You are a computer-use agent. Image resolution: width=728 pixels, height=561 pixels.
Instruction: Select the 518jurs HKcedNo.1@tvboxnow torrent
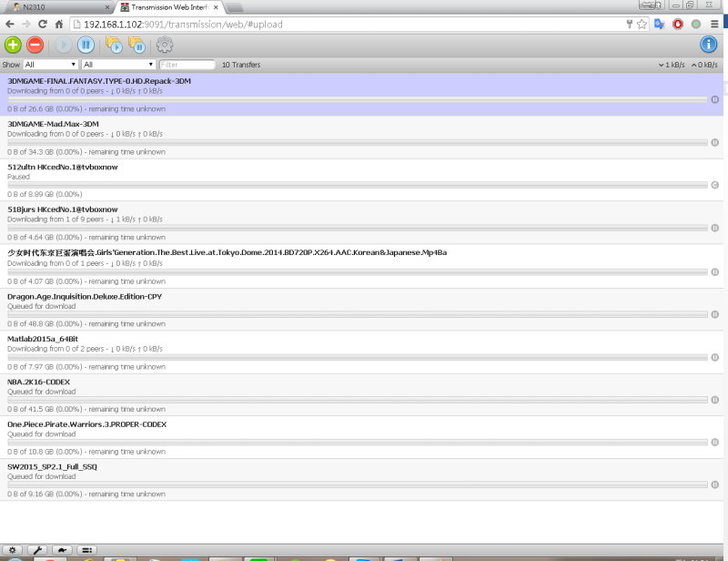pyautogui.click(x=361, y=223)
